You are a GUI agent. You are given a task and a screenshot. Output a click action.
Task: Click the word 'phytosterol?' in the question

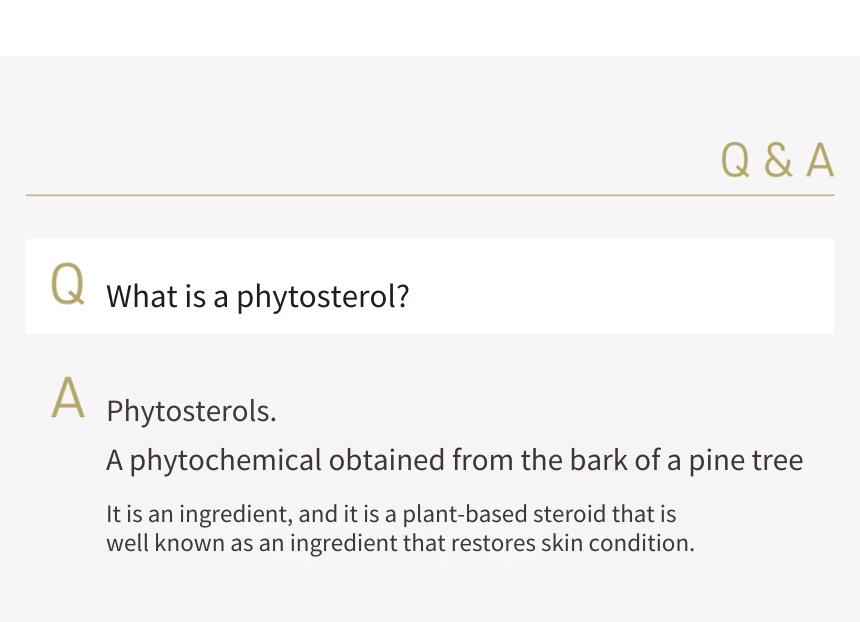pyautogui.click(x=323, y=297)
